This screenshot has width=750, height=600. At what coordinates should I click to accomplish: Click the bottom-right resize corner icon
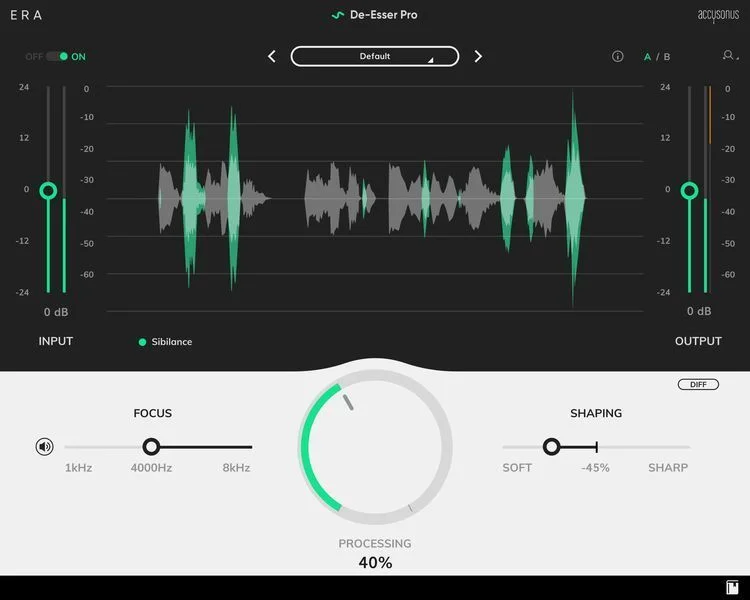pos(732,587)
